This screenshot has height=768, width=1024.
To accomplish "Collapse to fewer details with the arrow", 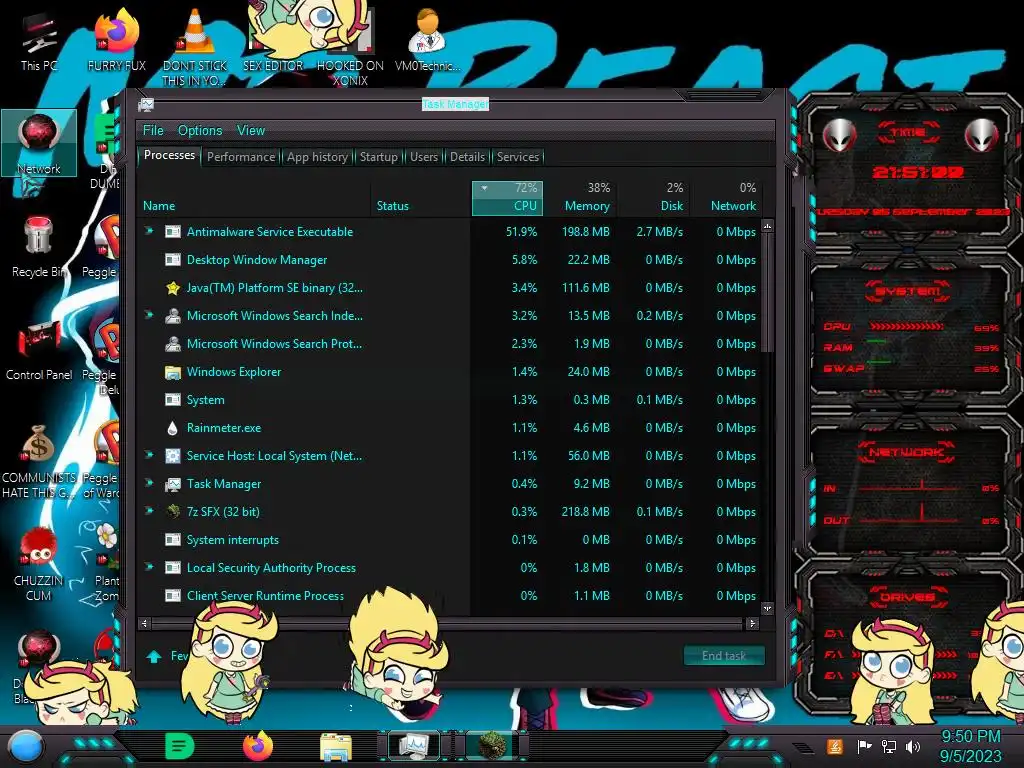I will [x=154, y=656].
